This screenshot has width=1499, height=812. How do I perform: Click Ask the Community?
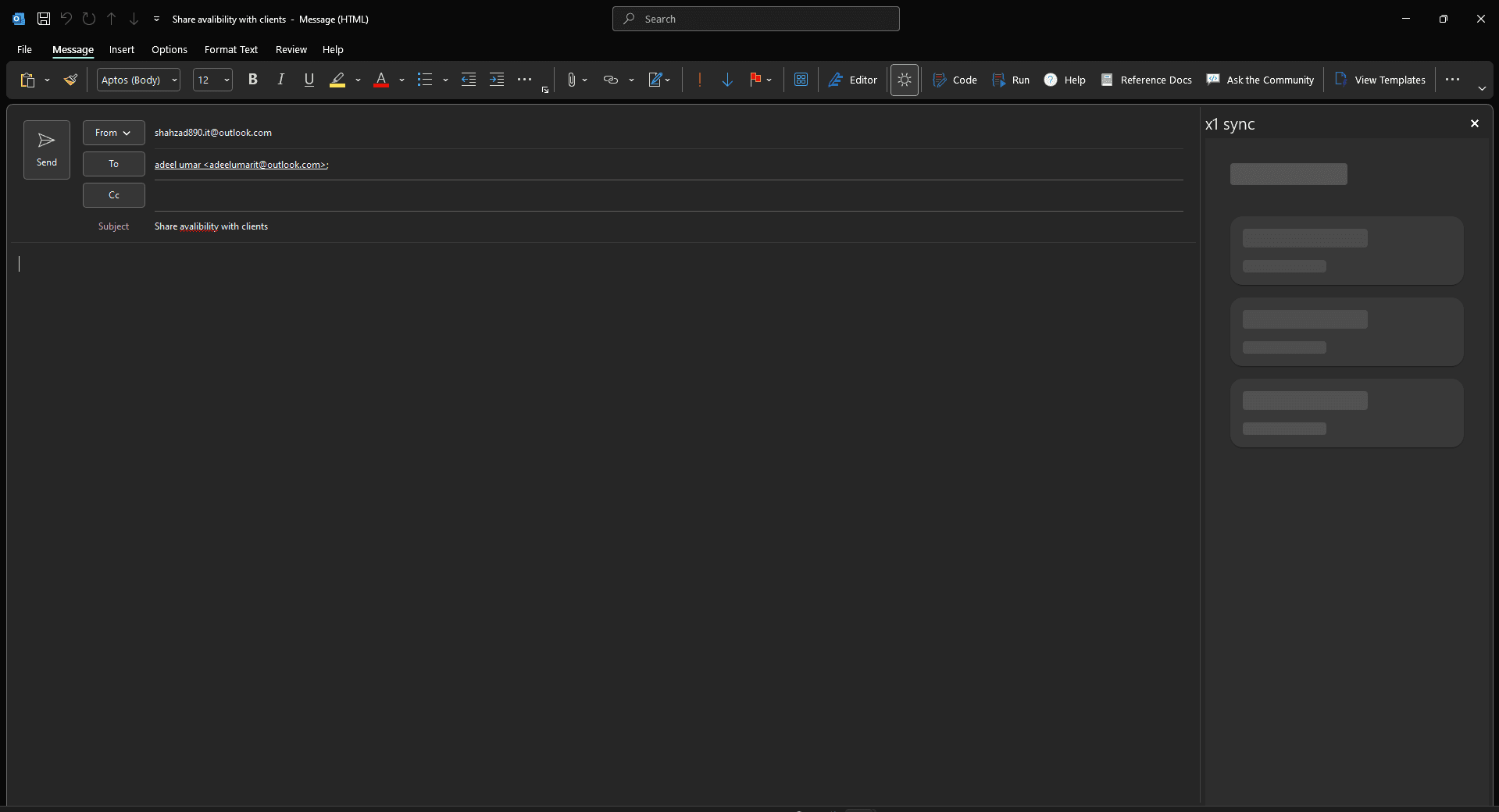point(1260,80)
